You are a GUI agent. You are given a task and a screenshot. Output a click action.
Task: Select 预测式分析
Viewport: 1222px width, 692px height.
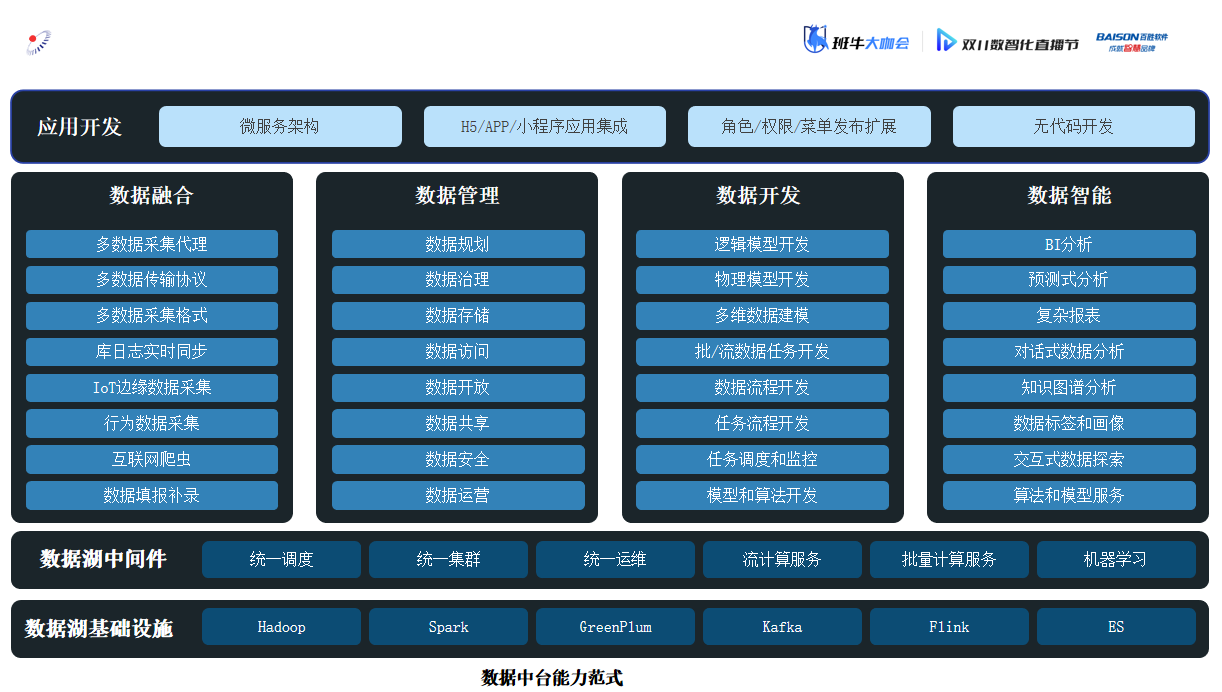1069,280
